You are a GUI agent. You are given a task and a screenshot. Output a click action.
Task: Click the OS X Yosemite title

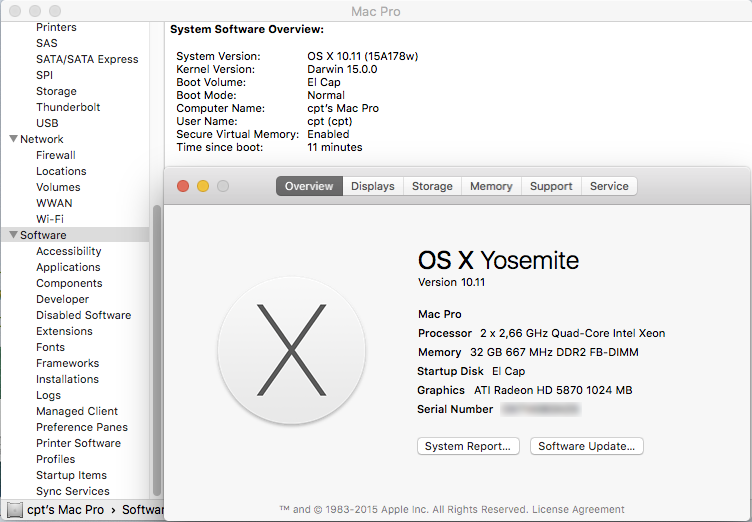[x=498, y=261]
